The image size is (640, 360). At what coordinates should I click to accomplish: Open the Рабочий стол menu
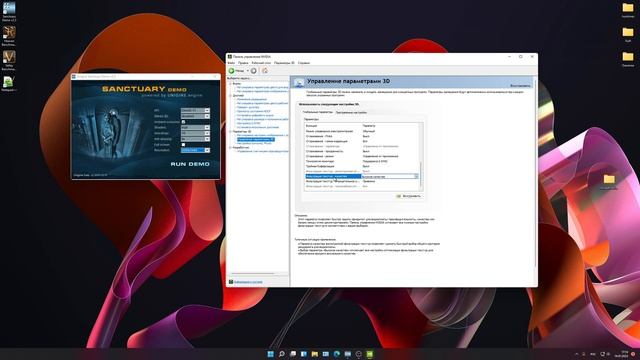click(261, 63)
